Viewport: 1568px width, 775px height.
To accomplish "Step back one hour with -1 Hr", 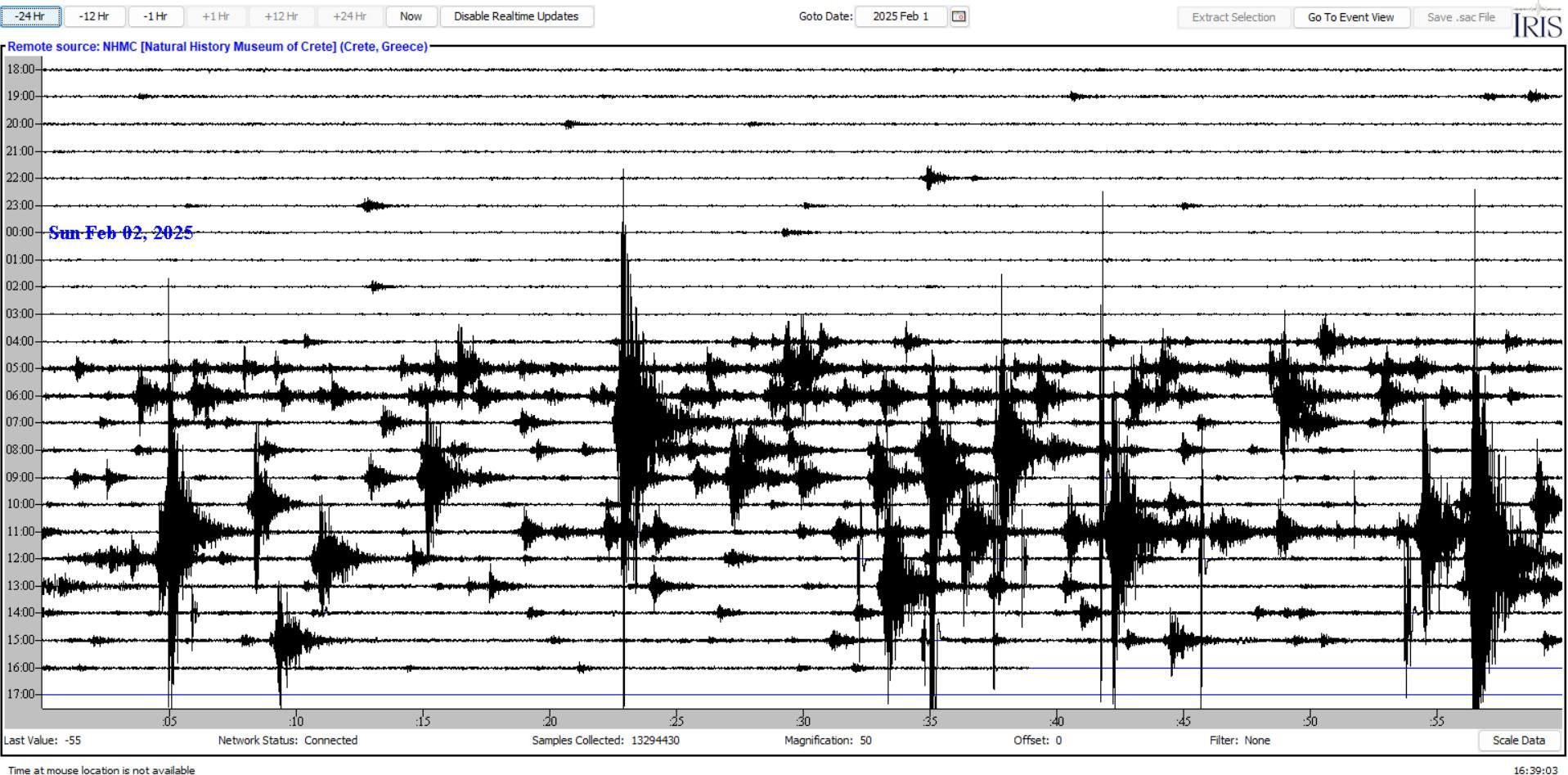I will 155,16.
